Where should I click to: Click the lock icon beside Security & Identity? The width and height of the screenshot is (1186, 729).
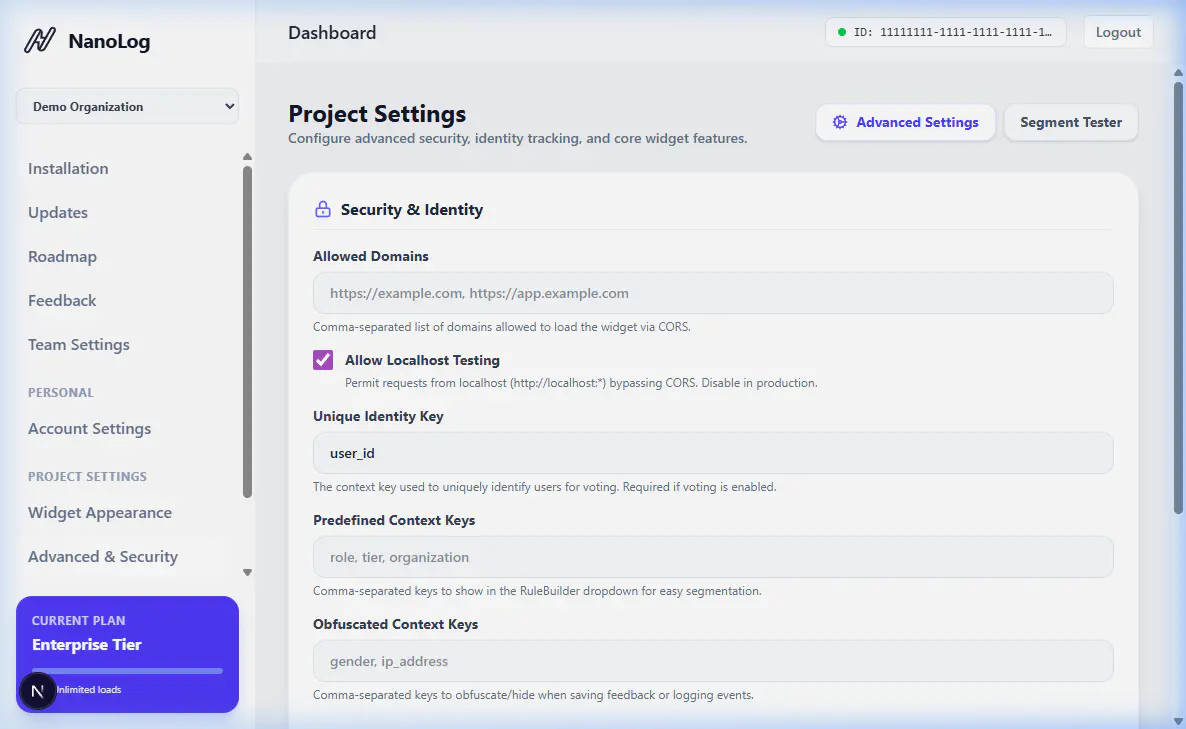coord(323,210)
